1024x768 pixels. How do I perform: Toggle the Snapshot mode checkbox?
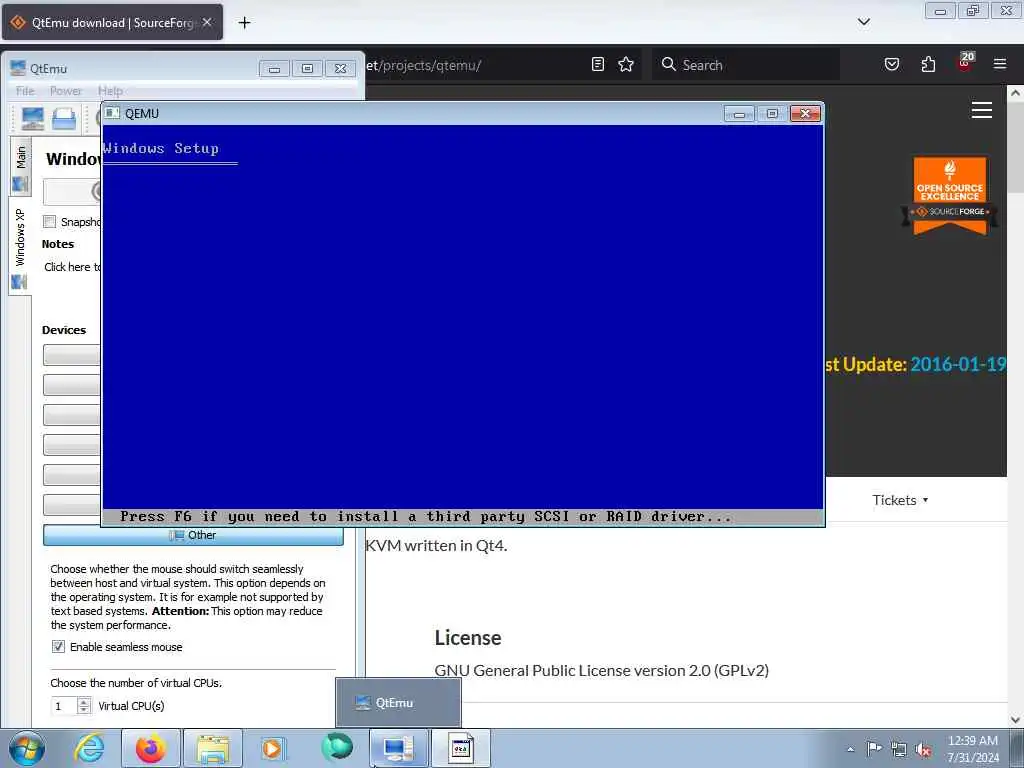[x=50, y=221]
